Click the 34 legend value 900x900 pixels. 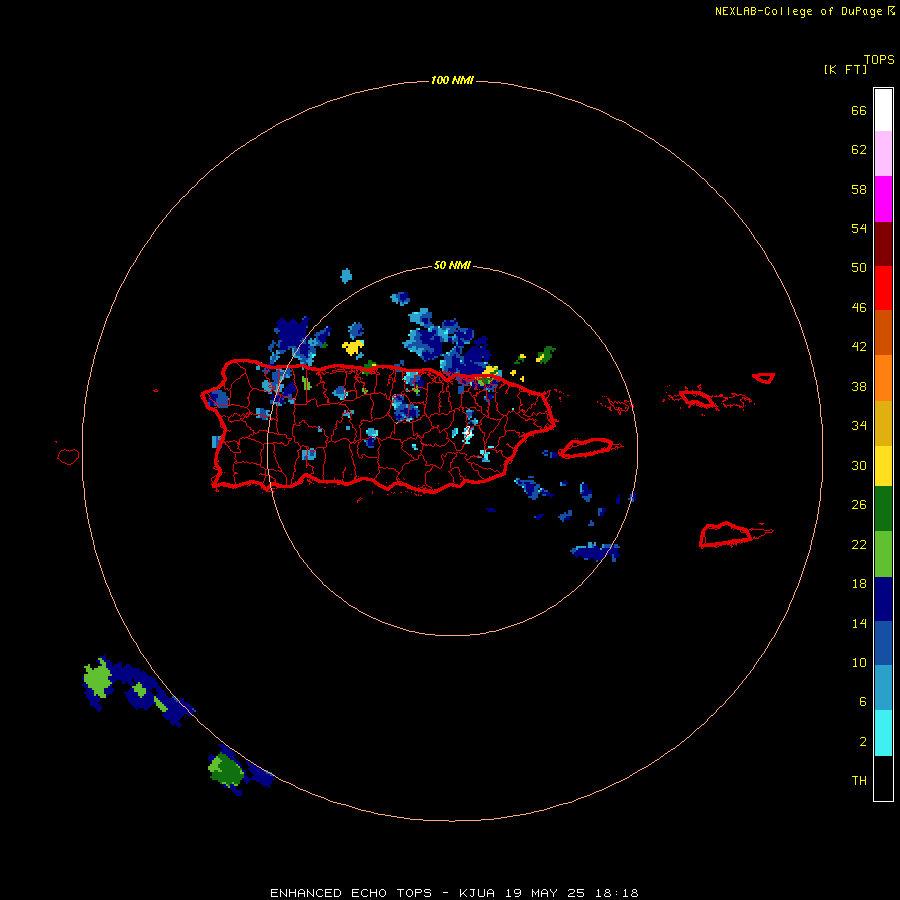click(x=859, y=426)
